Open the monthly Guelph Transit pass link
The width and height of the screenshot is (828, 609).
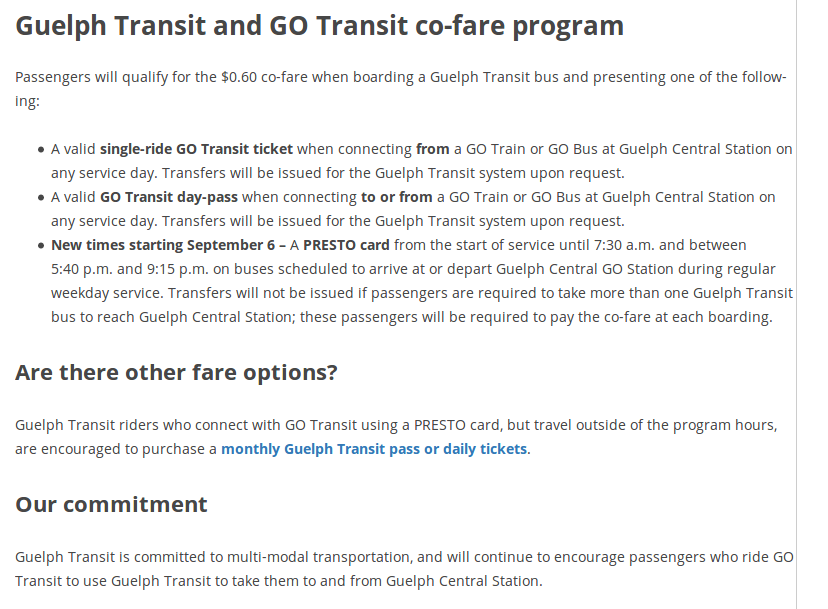coord(374,449)
